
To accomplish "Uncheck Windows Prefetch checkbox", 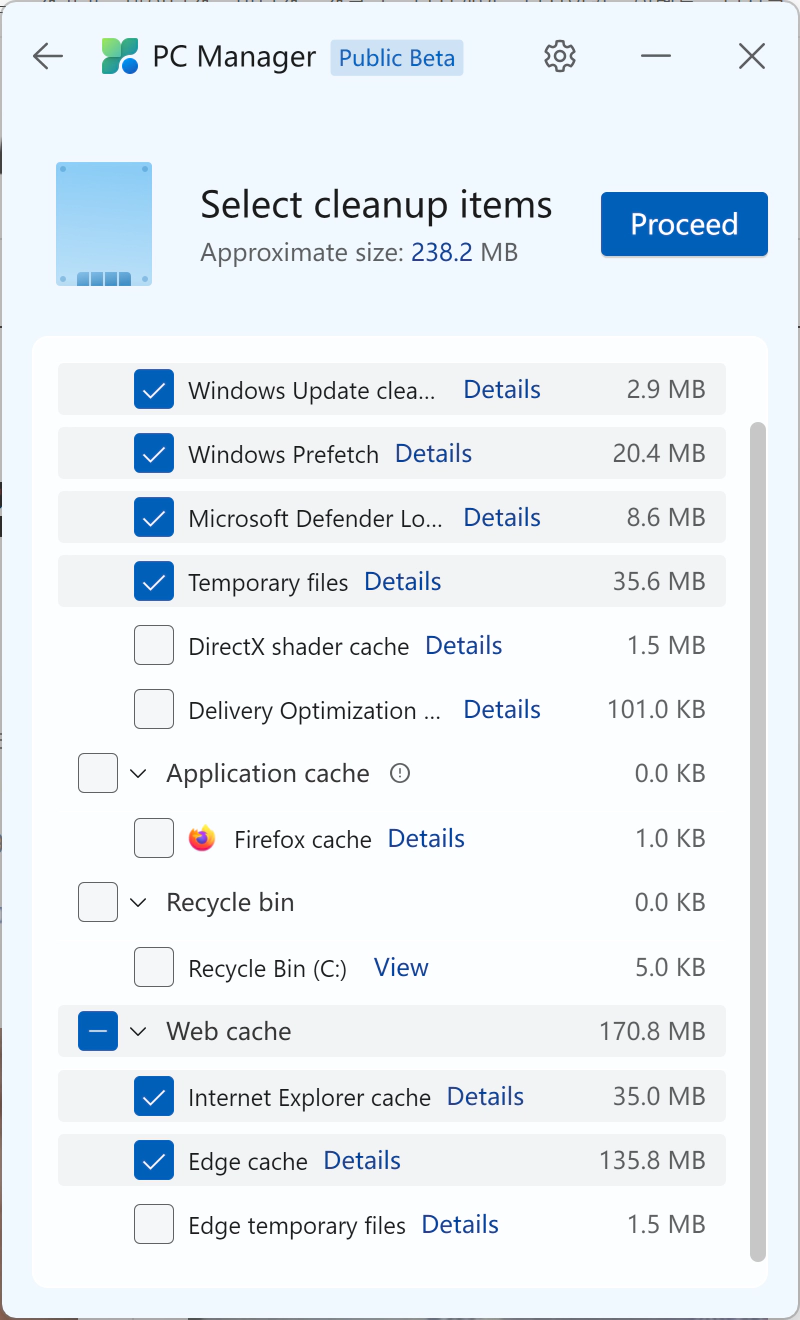I will 154,454.
